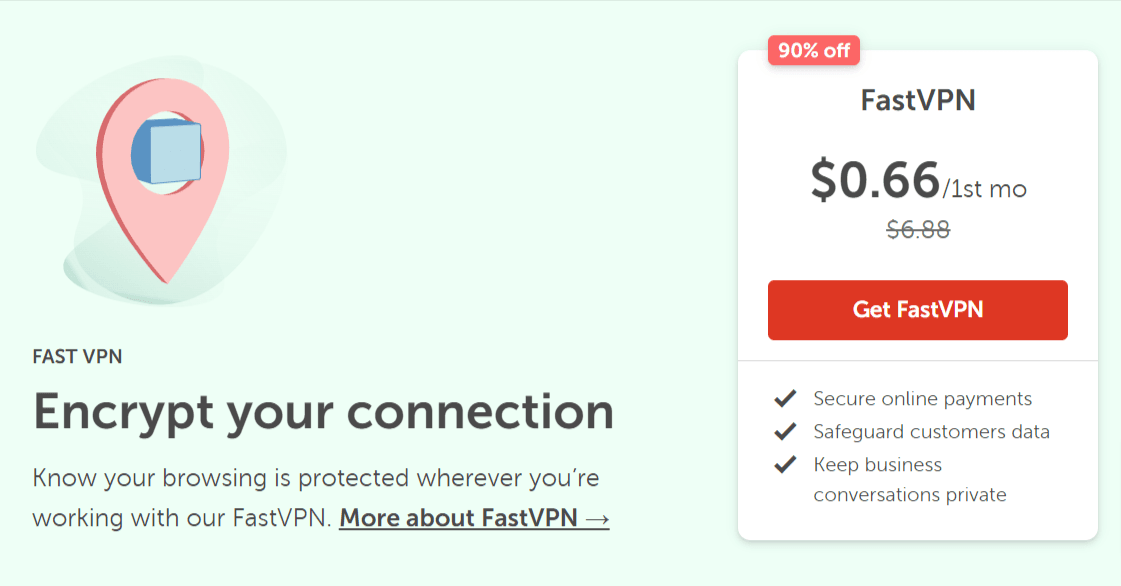Viewport: 1121px width, 586px height.
Task: Click the checkmark beside Secure online payments
Action: coord(784,398)
